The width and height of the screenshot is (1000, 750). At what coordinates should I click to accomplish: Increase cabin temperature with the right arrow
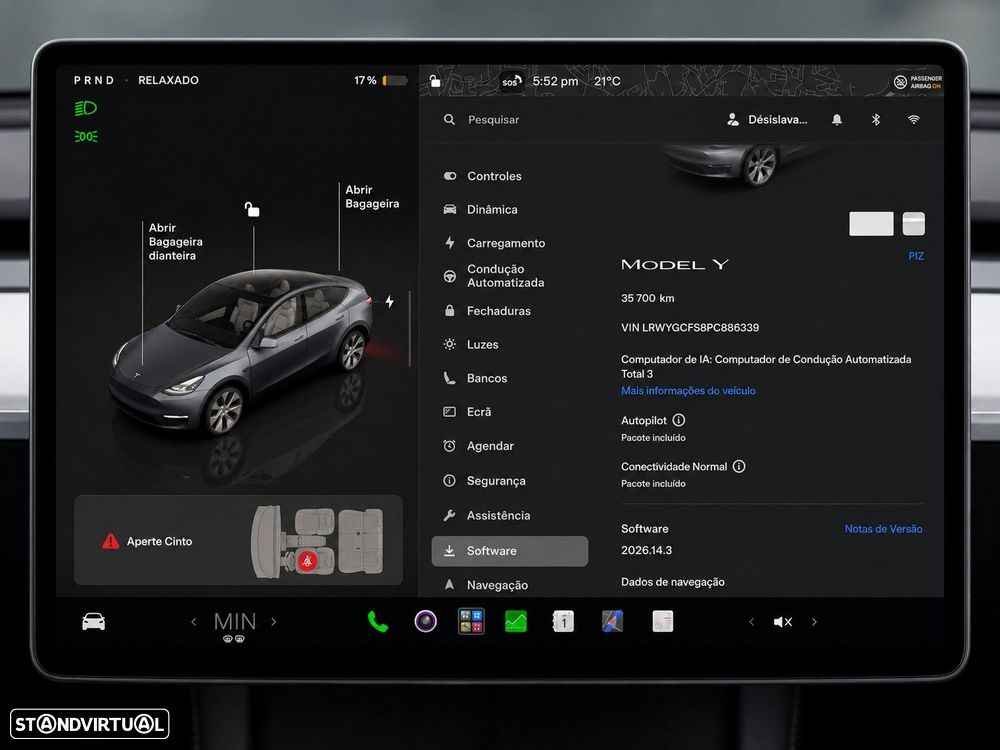pyautogui.click(x=274, y=622)
